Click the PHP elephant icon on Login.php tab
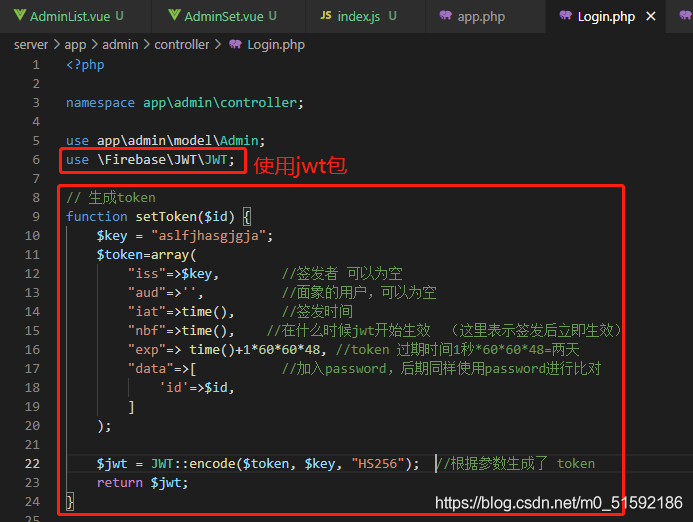This screenshot has height=522, width=693. [565, 15]
